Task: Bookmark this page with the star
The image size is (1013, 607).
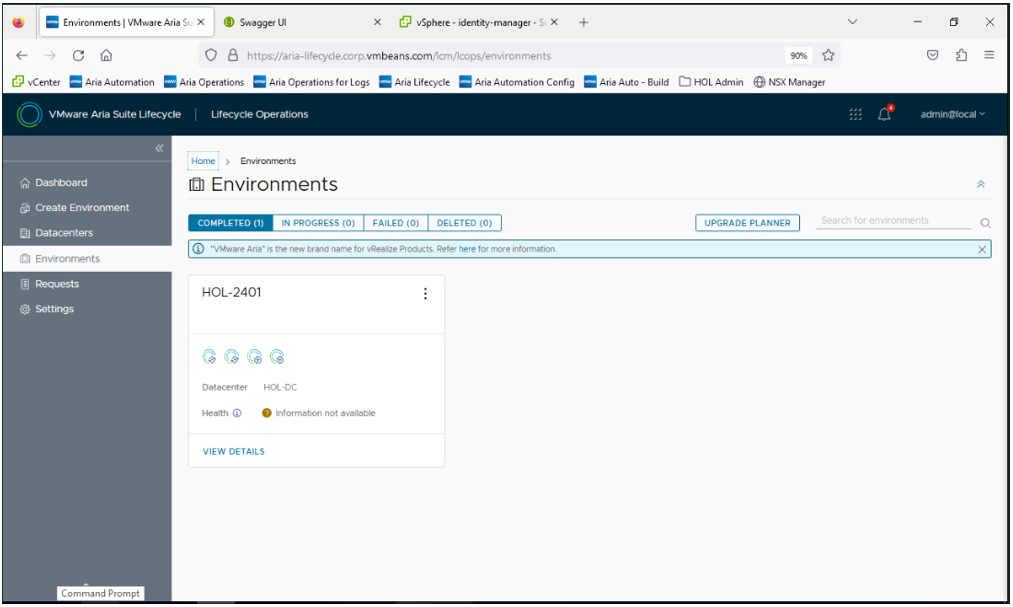Action: point(828,56)
